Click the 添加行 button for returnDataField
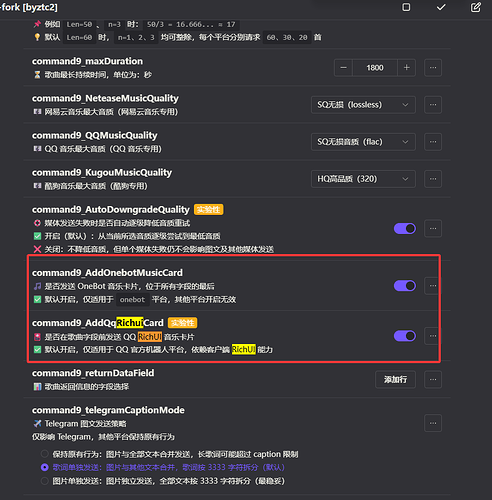 (x=395, y=379)
